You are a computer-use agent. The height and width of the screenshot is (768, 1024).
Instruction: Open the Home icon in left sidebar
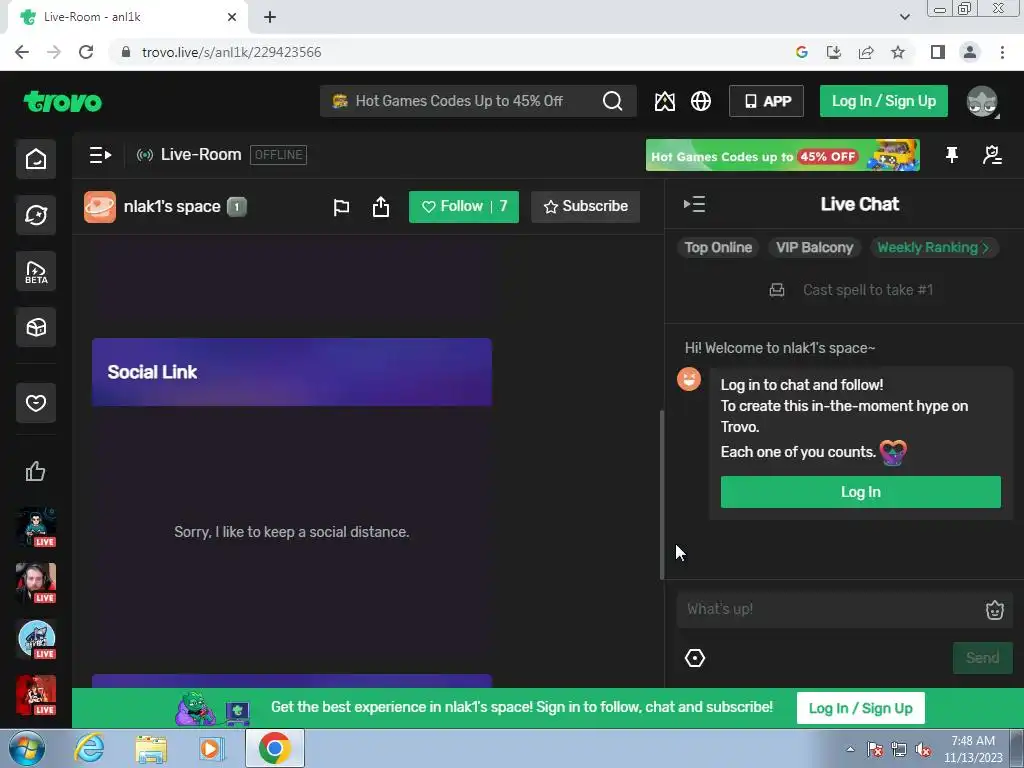(36, 159)
